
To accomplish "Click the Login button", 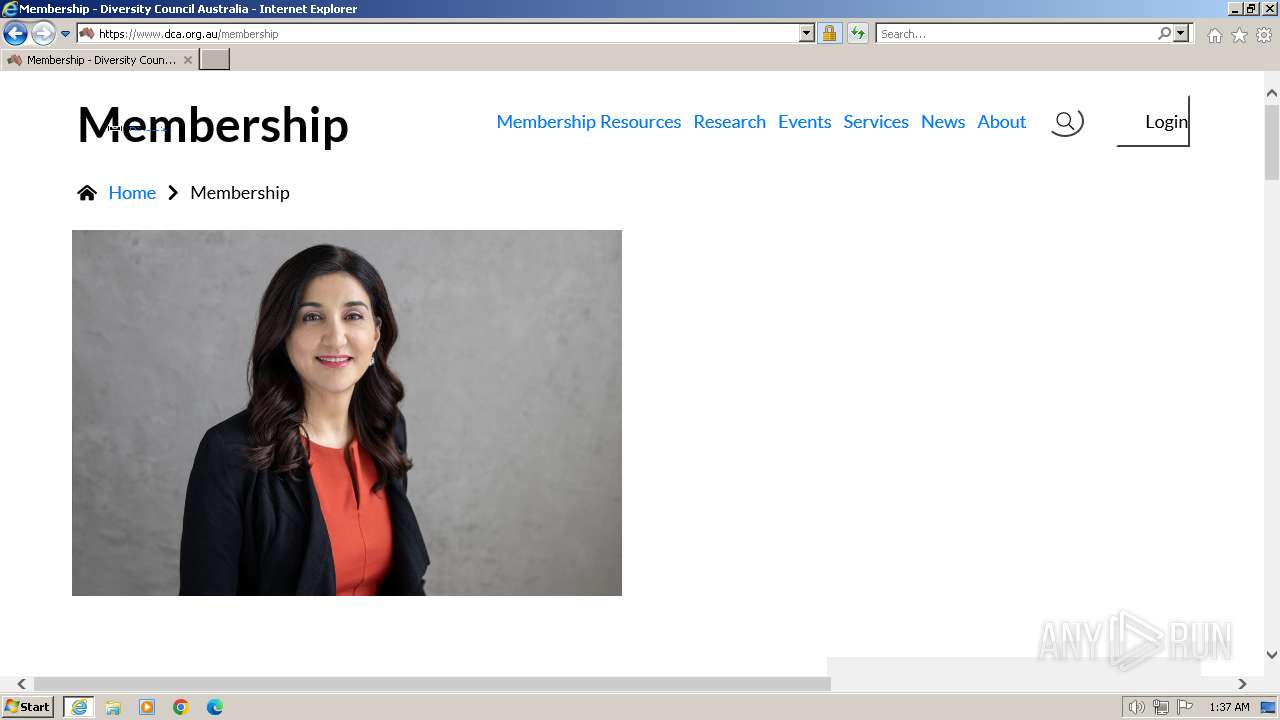I will click(x=1153, y=121).
